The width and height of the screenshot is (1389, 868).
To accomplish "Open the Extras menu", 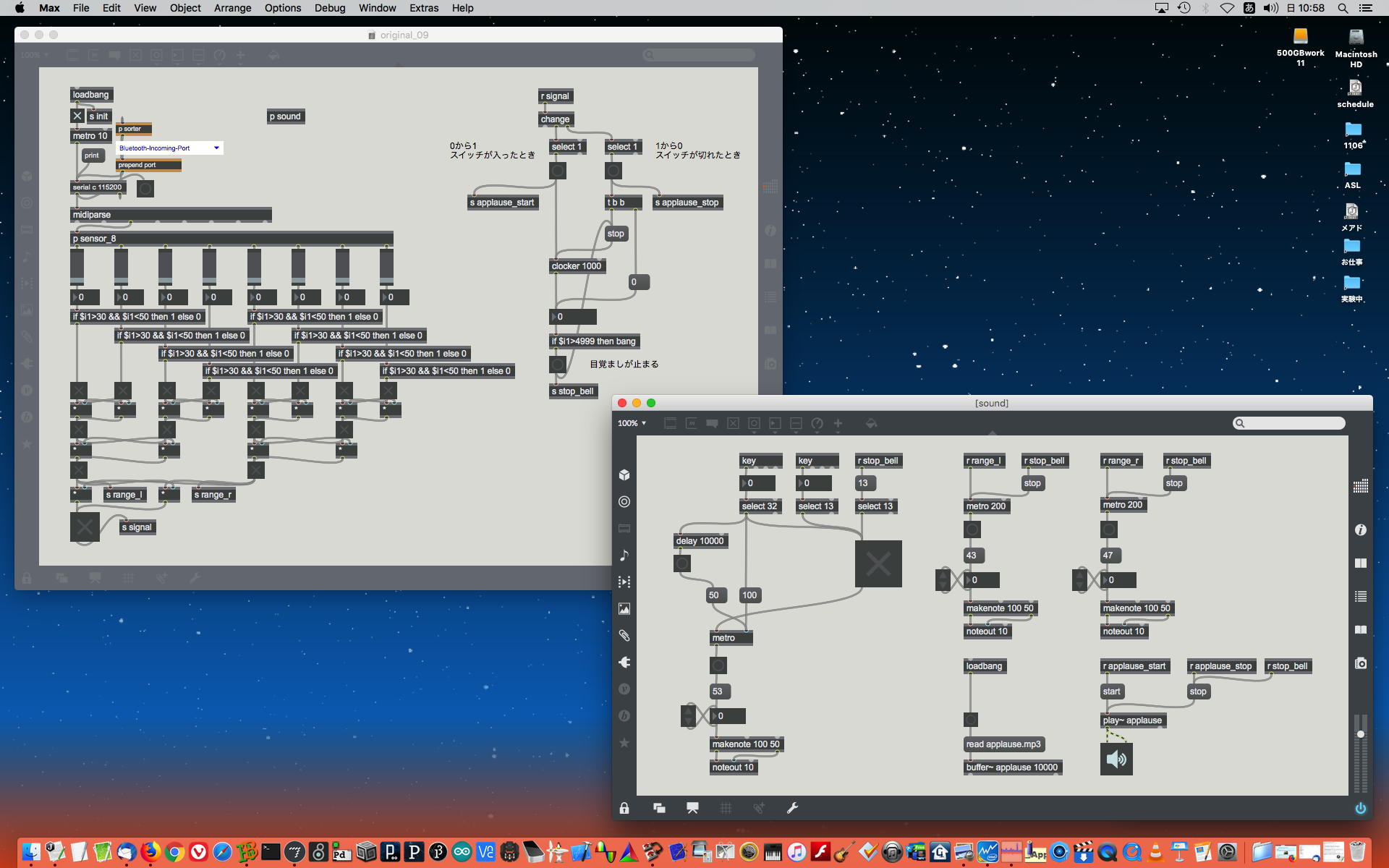I will point(423,8).
